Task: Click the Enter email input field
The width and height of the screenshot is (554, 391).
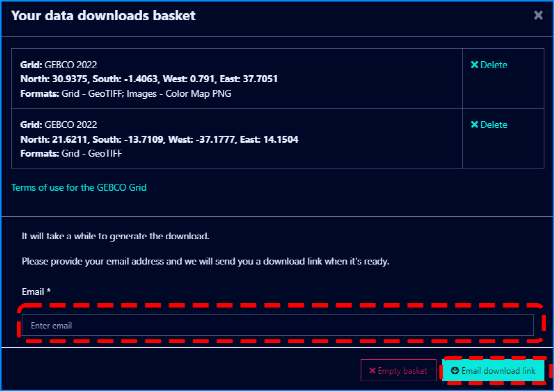Action: [278, 325]
